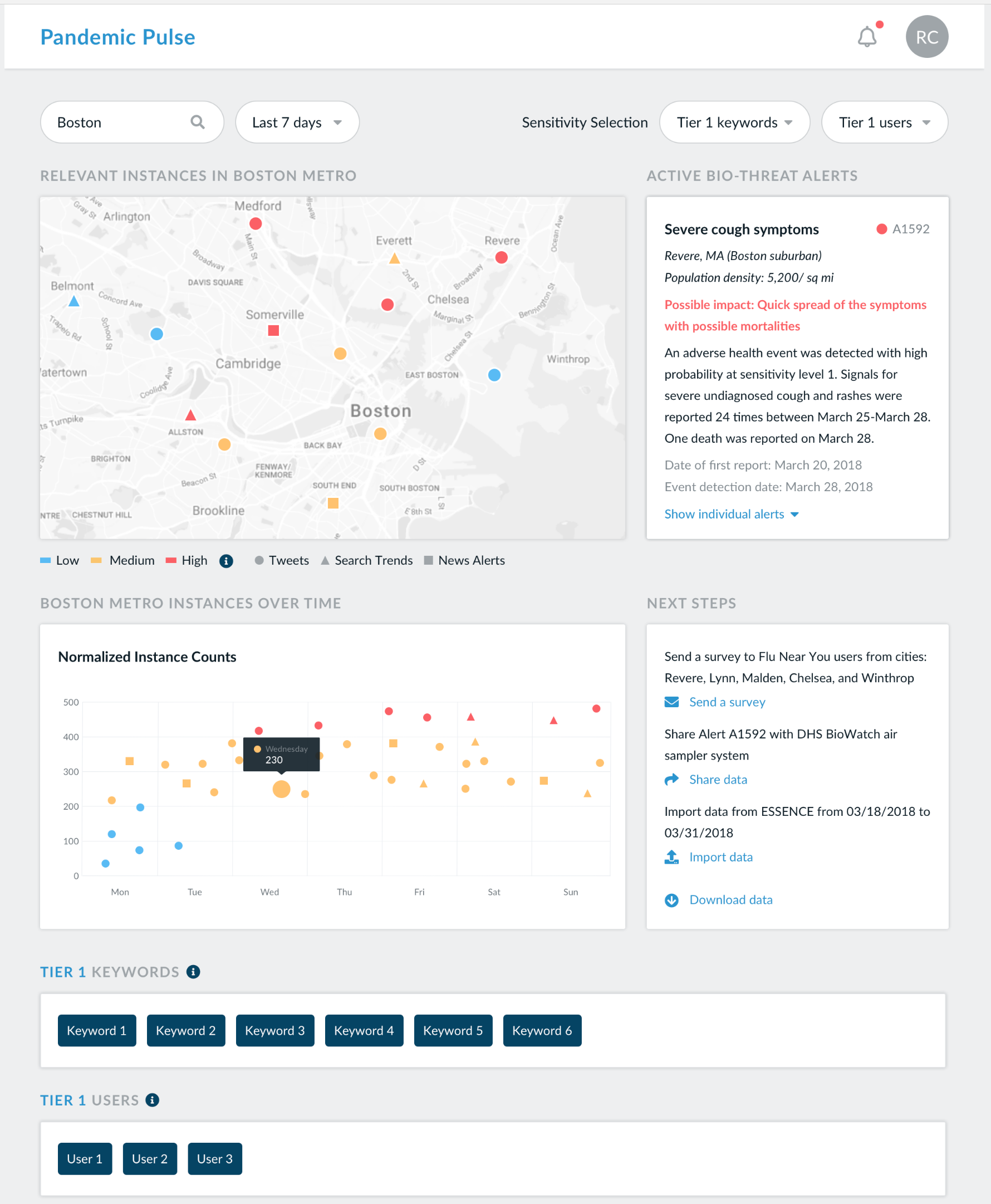The width and height of the screenshot is (991, 1204).
Task: Open the Tier 1 Users info icon
Action: point(151,1099)
